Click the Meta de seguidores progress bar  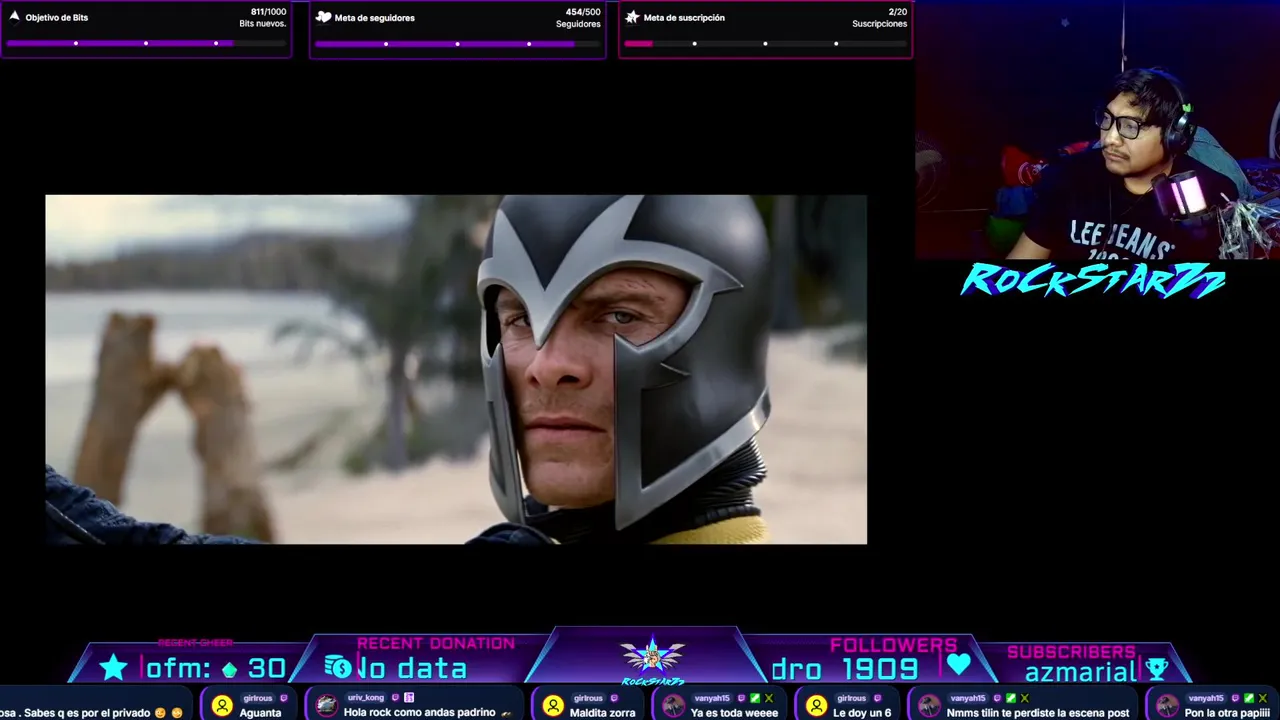pos(457,43)
